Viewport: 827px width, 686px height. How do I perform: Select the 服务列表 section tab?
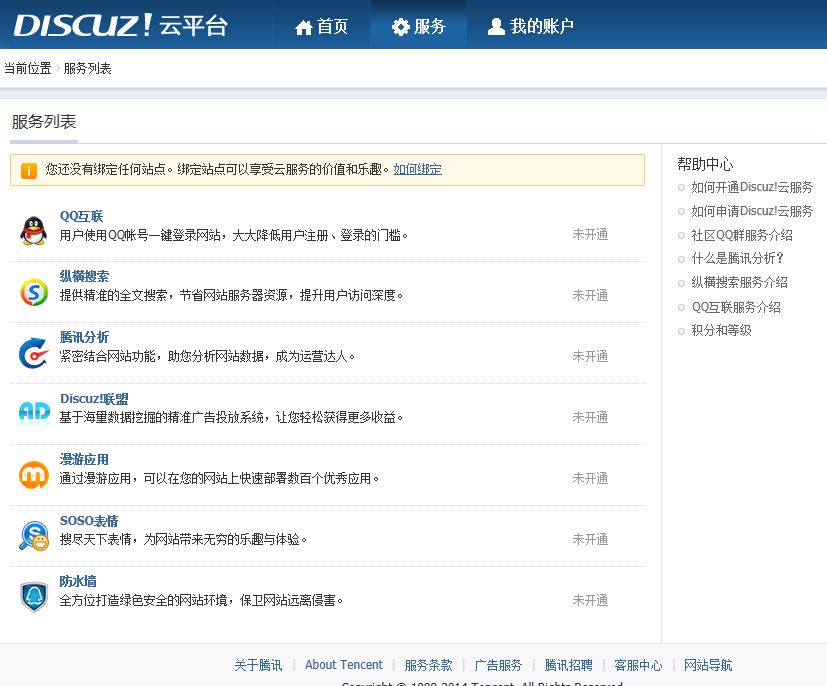[44, 122]
